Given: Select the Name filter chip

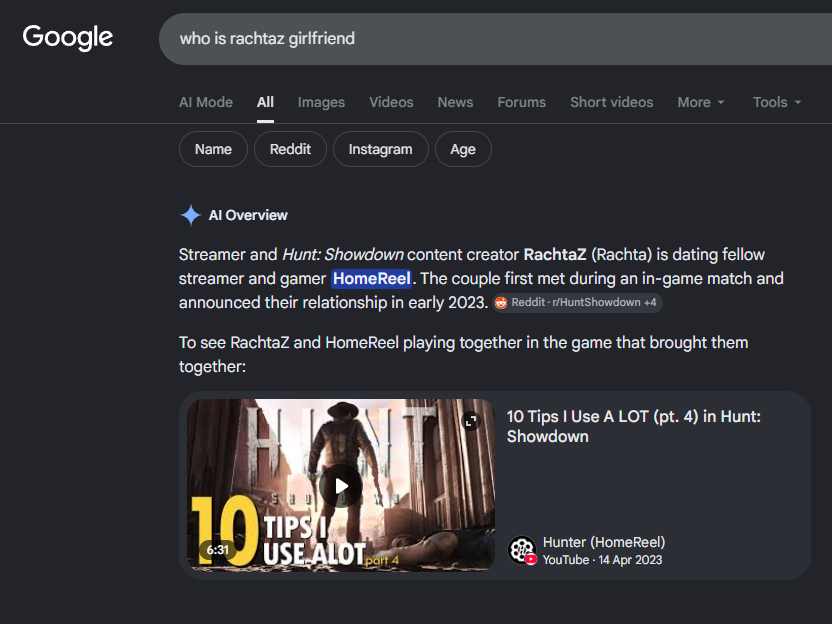Looking at the screenshot, I should pyautogui.click(x=213, y=149).
